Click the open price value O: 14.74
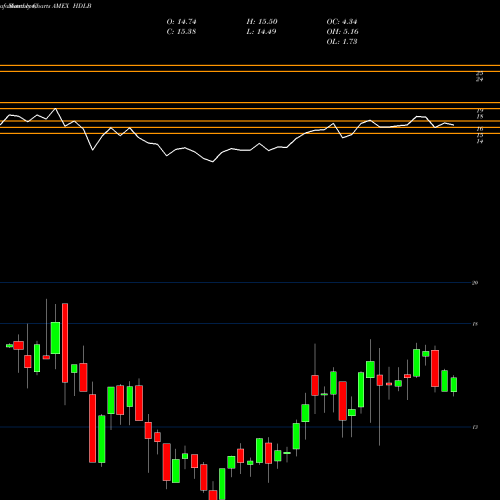The width and height of the screenshot is (500, 500). click(x=181, y=22)
